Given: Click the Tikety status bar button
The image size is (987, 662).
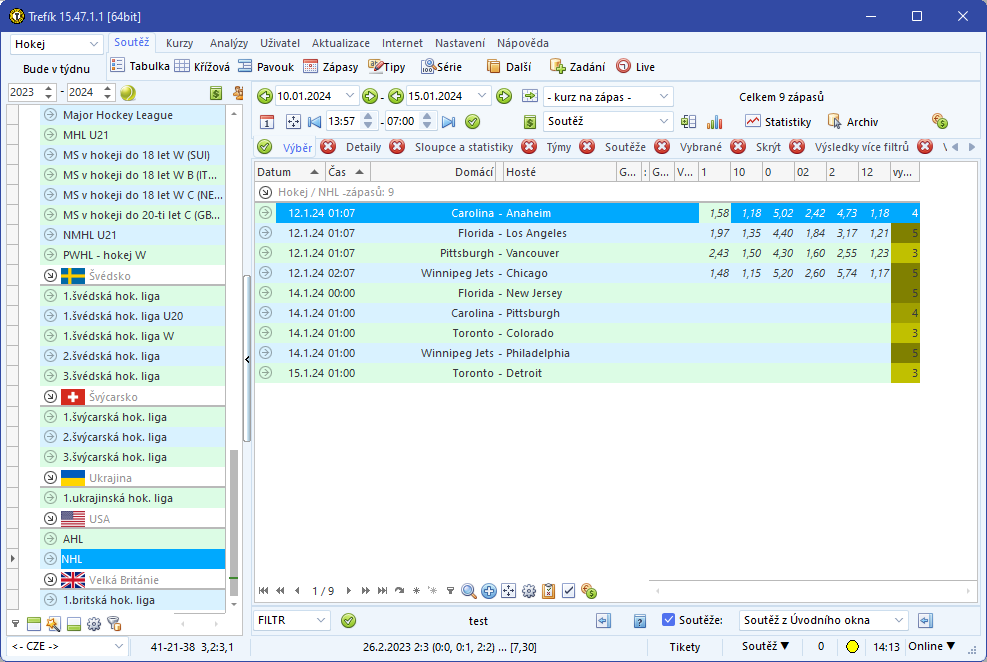Looking at the screenshot, I should pyautogui.click(x=685, y=647).
